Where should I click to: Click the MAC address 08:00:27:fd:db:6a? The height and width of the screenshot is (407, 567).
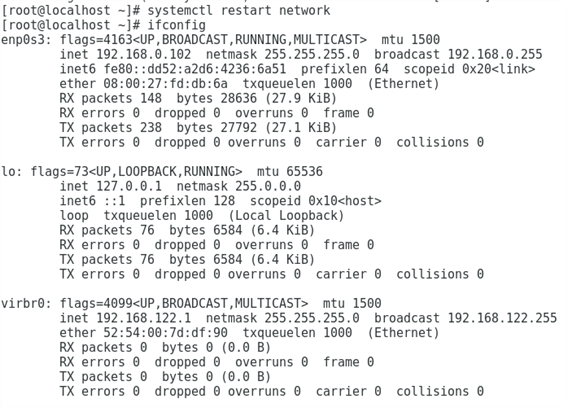166,83
